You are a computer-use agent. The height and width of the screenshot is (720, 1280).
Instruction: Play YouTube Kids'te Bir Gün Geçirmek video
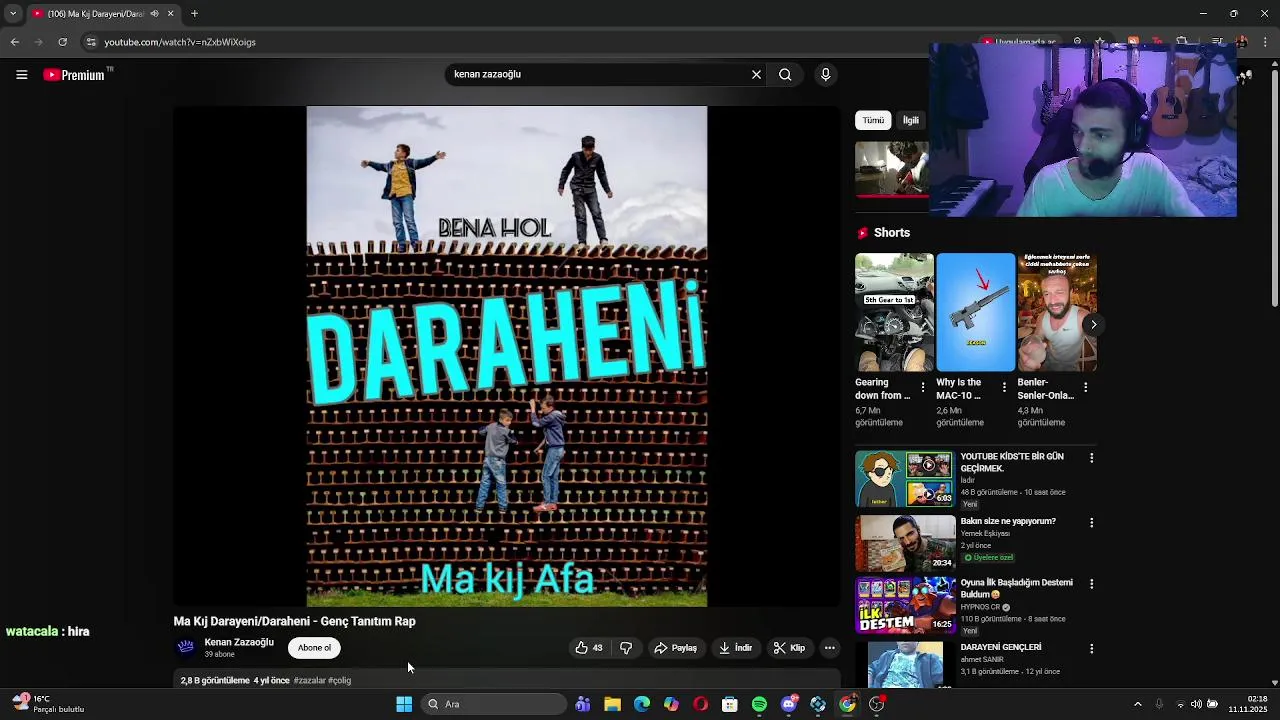905,479
